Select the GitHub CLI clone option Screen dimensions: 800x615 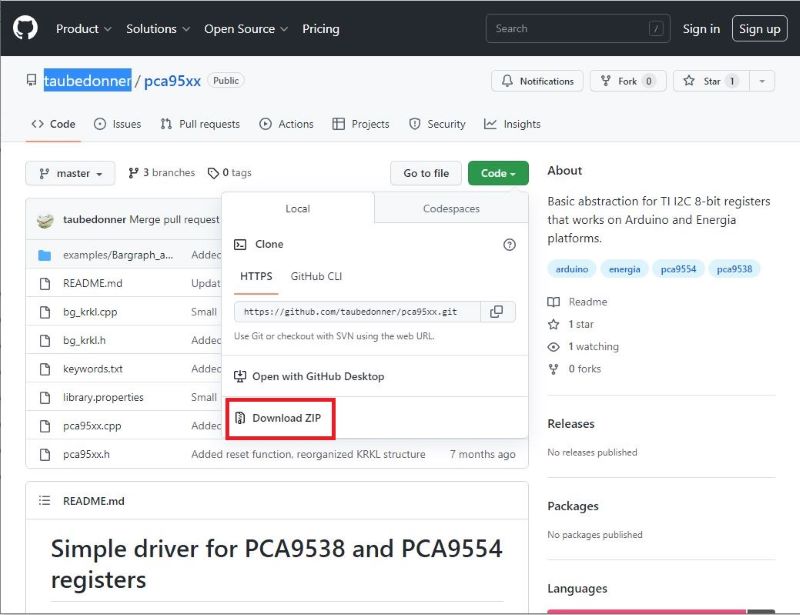pos(316,277)
